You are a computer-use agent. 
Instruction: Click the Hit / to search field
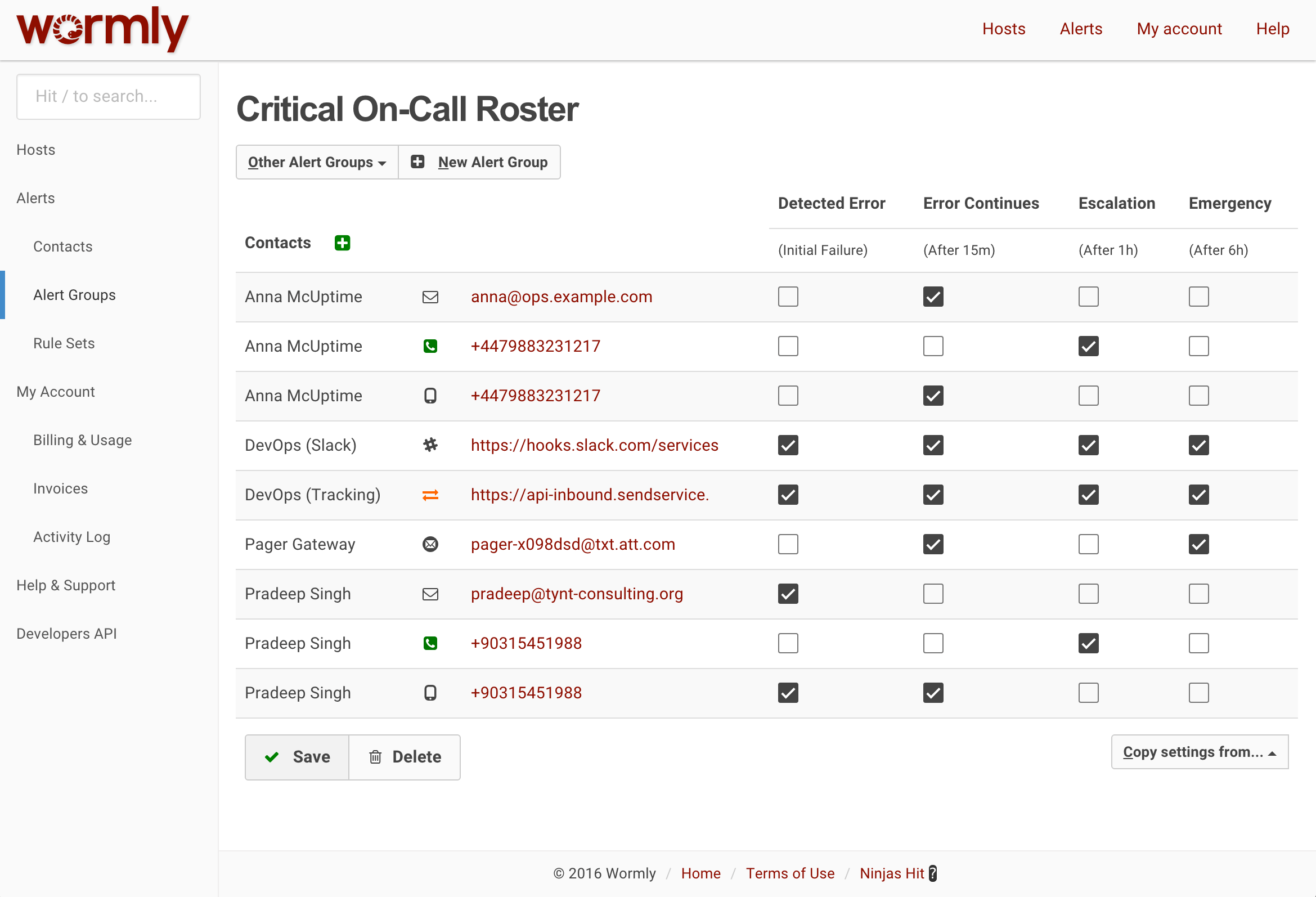pos(108,96)
